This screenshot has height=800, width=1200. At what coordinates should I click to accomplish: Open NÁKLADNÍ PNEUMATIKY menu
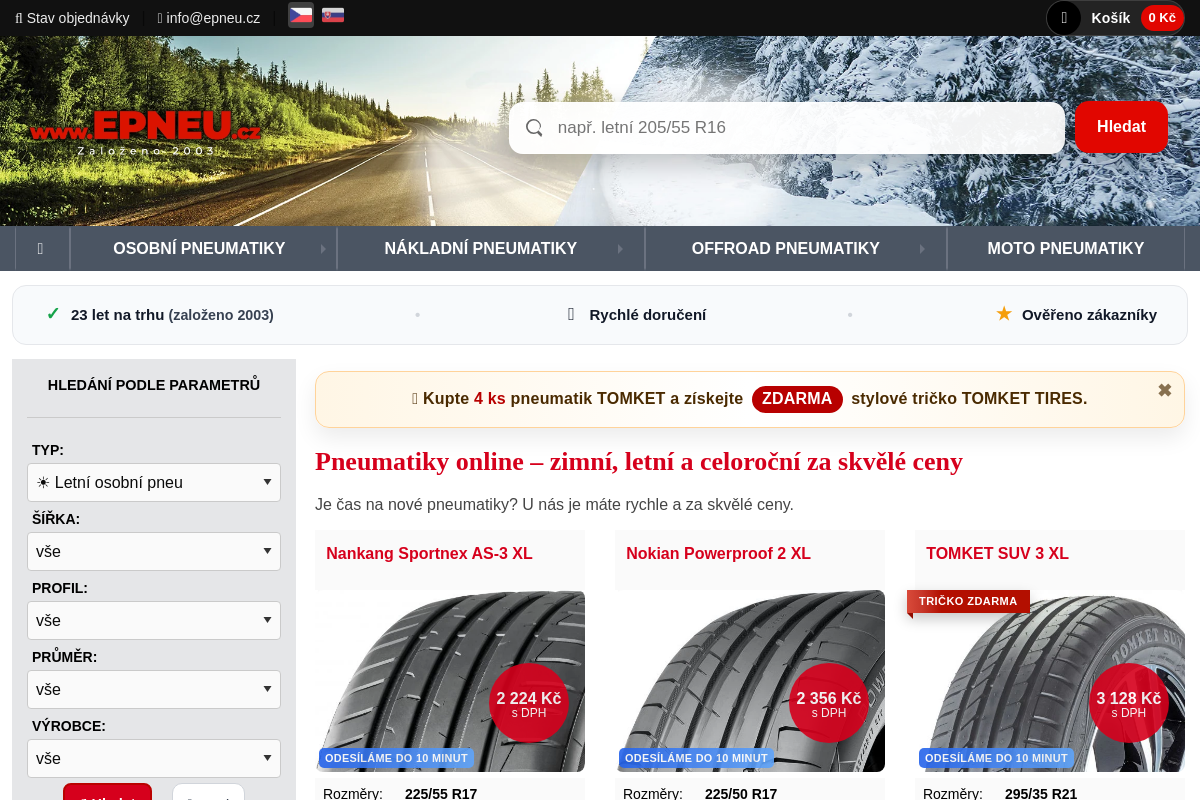[x=491, y=248]
